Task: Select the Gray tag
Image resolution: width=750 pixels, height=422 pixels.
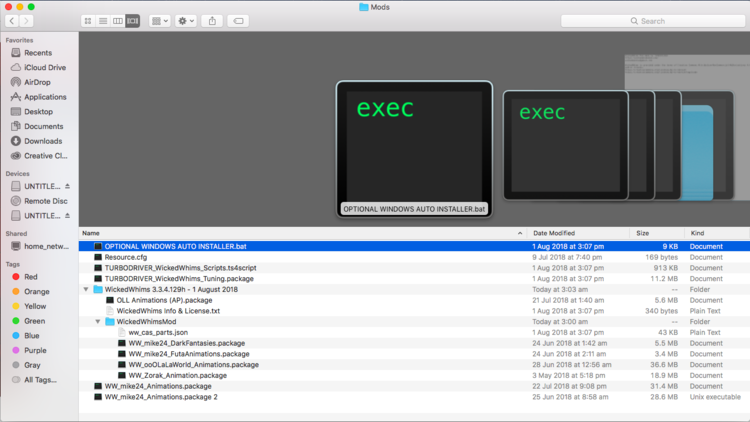Action: tap(32, 365)
